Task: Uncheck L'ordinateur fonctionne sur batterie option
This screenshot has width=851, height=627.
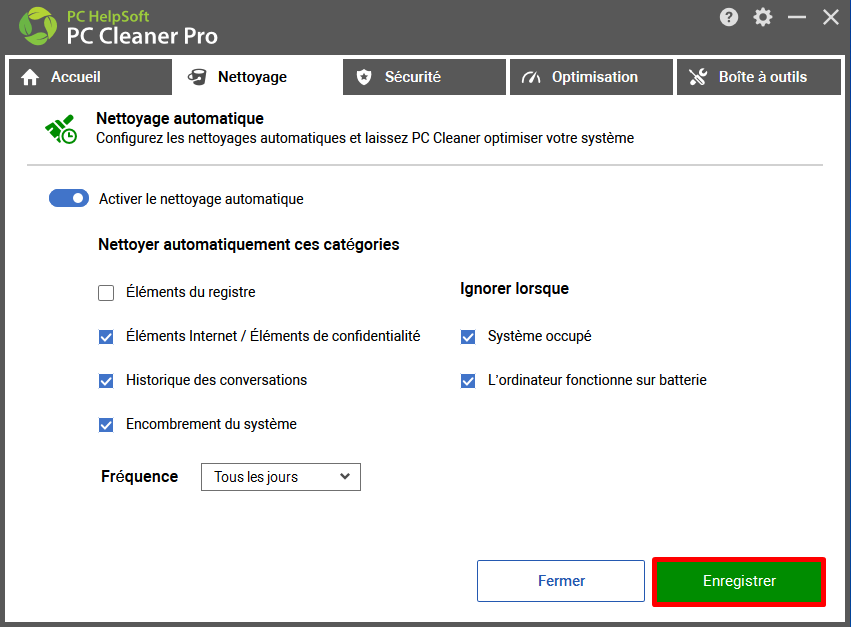Action: (x=468, y=381)
